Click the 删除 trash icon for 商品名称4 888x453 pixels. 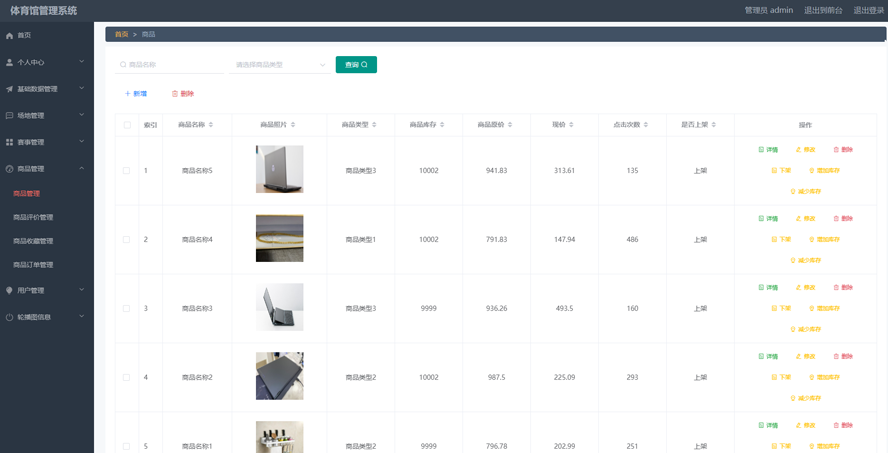836,219
